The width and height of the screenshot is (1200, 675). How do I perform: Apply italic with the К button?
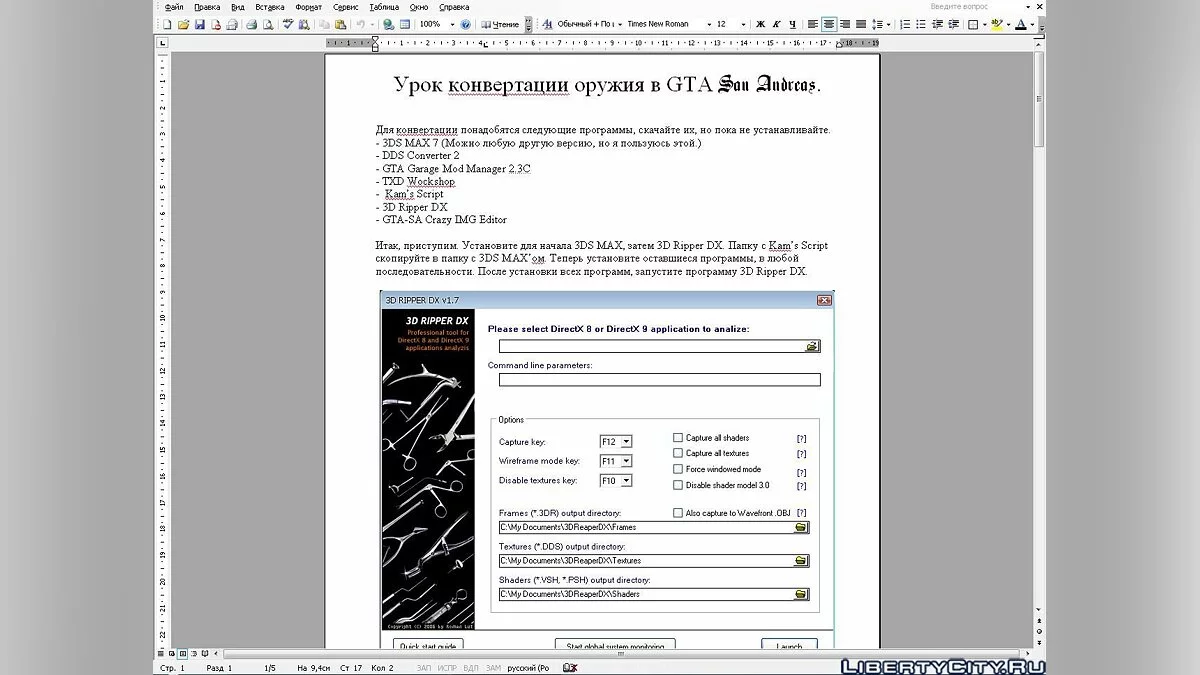click(x=776, y=24)
